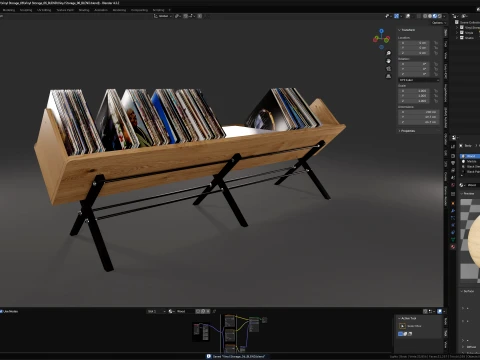The width and height of the screenshot is (480, 360).
Task: Toggle the lock on Scale Z
Action: pos(436,100)
